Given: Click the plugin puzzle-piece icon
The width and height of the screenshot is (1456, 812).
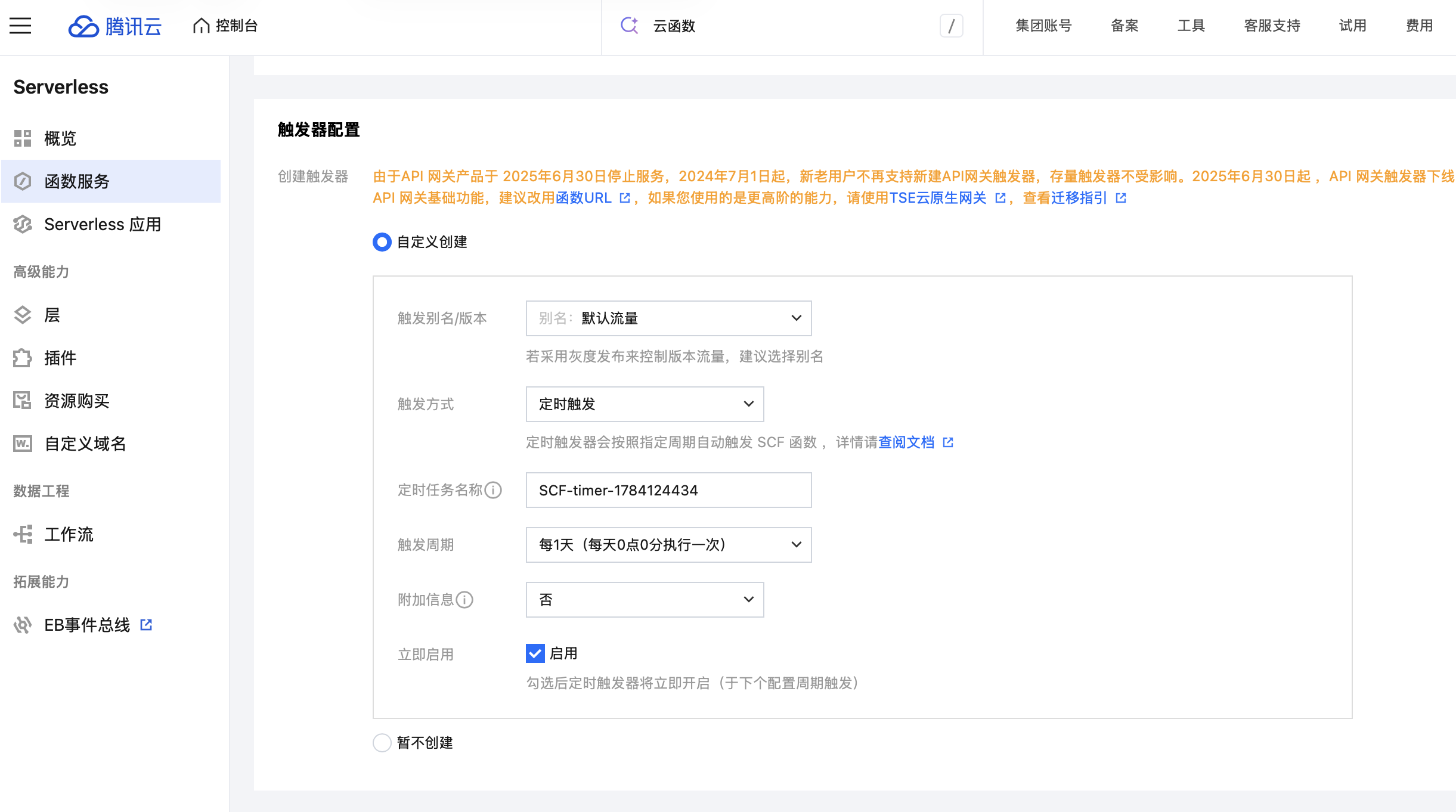Looking at the screenshot, I should tap(23, 358).
